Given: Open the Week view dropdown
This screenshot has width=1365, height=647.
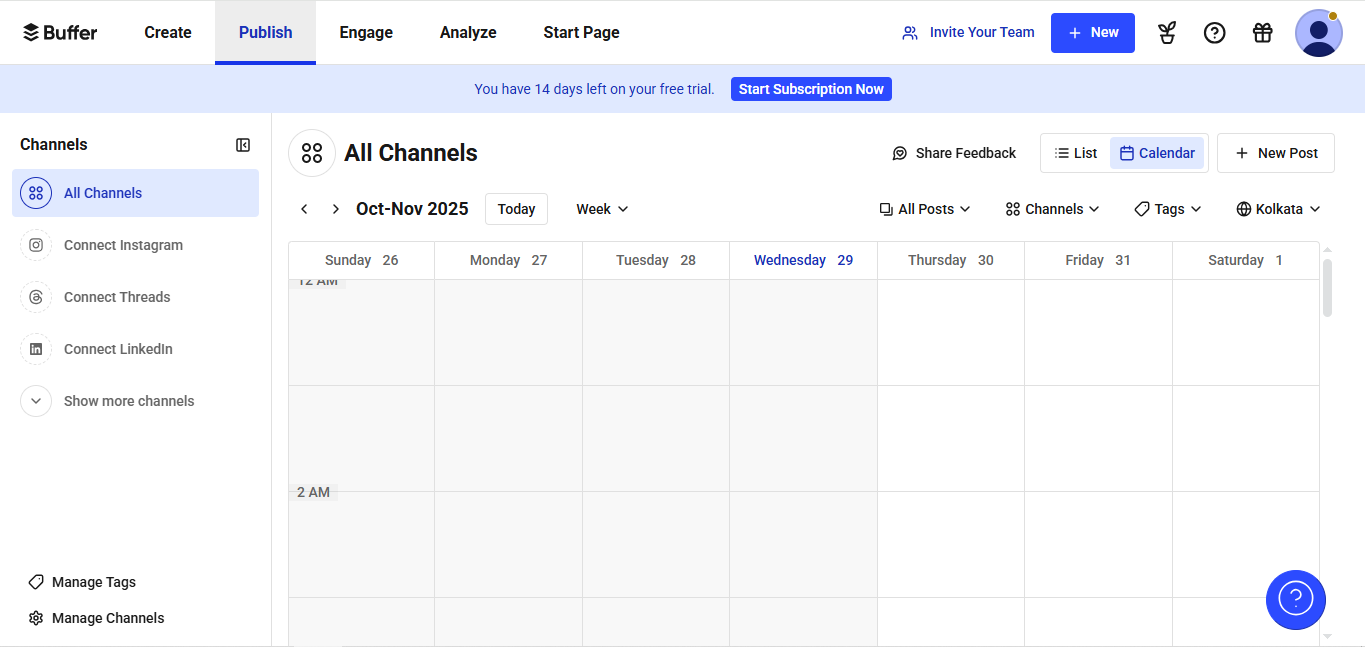Looking at the screenshot, I should click(602, 209).
